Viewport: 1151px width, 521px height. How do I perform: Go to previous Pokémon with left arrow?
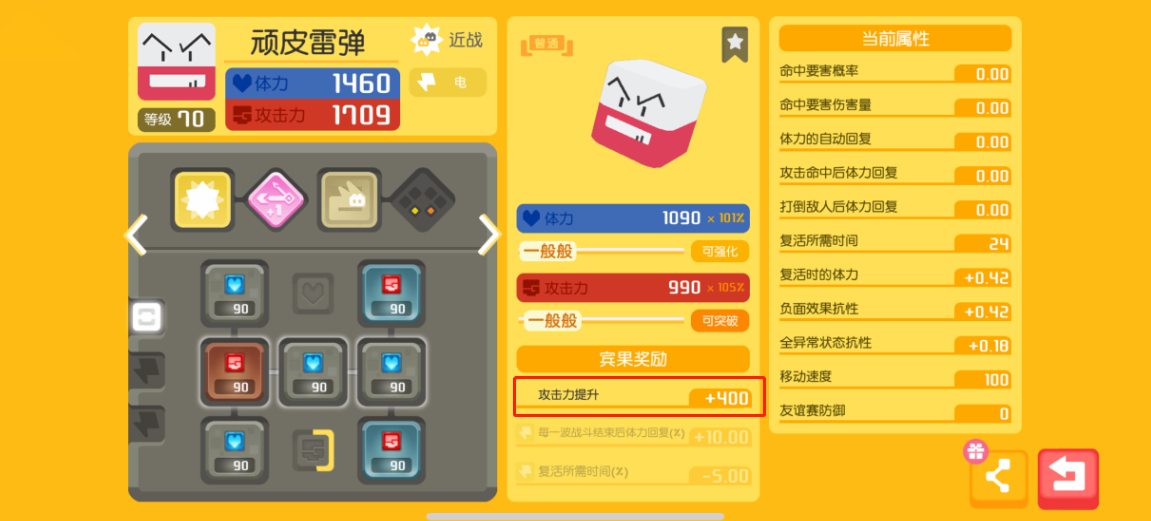click(137, 235)
